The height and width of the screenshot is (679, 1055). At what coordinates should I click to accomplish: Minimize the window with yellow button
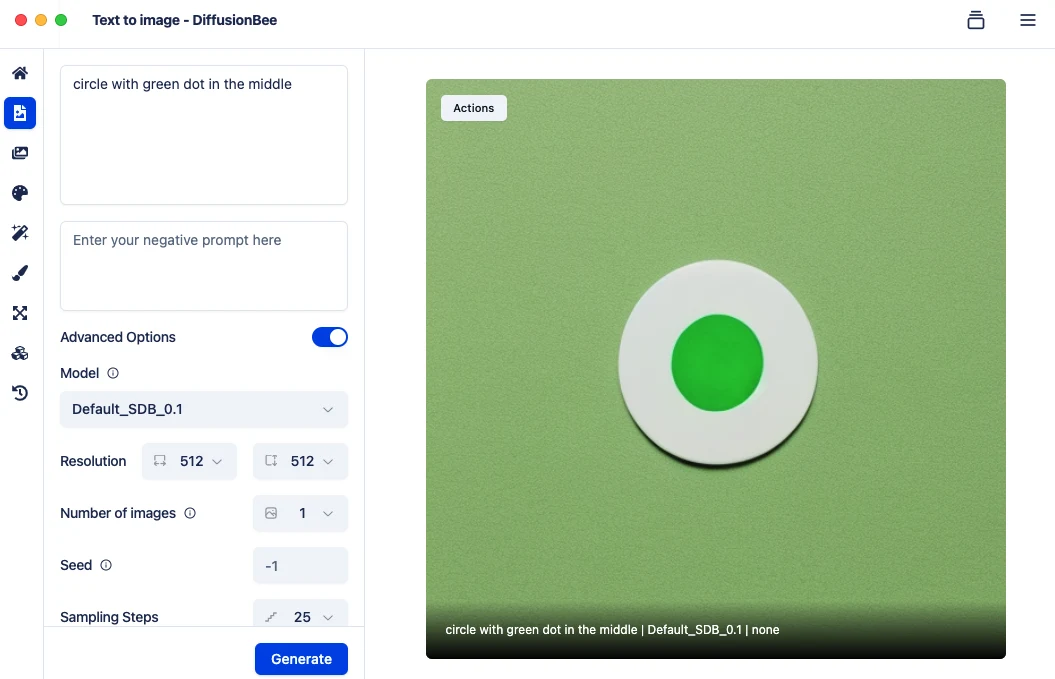[41, 20]
